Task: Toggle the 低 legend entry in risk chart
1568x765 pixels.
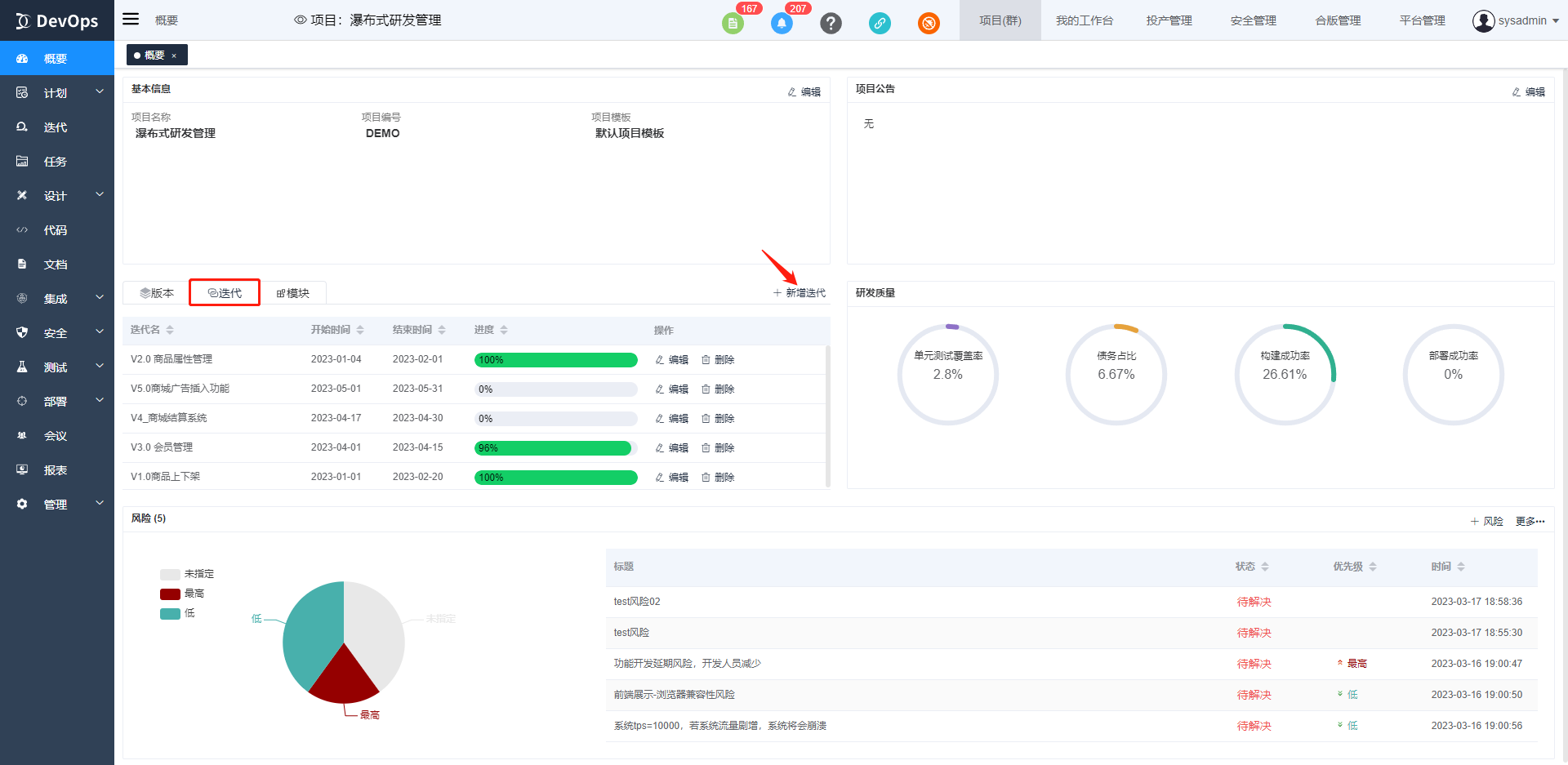Action: coord(177,613)
